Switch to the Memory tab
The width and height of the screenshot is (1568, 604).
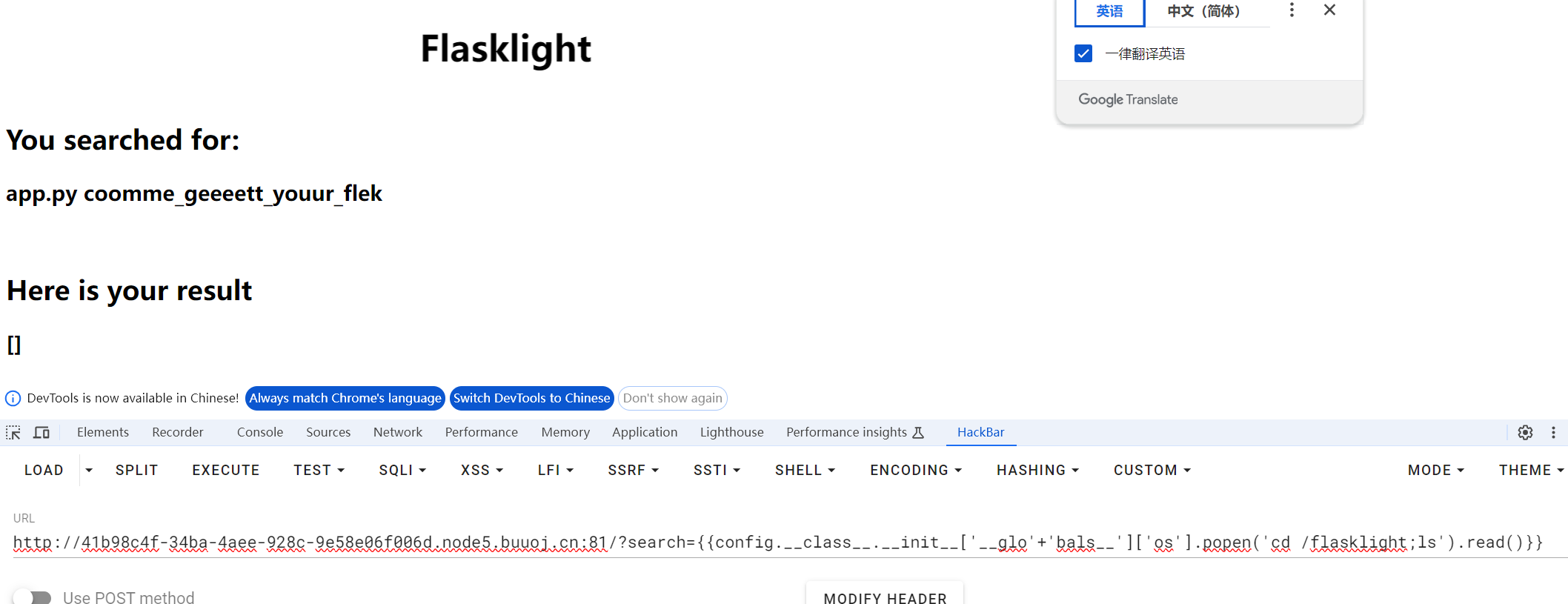[x=565, y=432]
